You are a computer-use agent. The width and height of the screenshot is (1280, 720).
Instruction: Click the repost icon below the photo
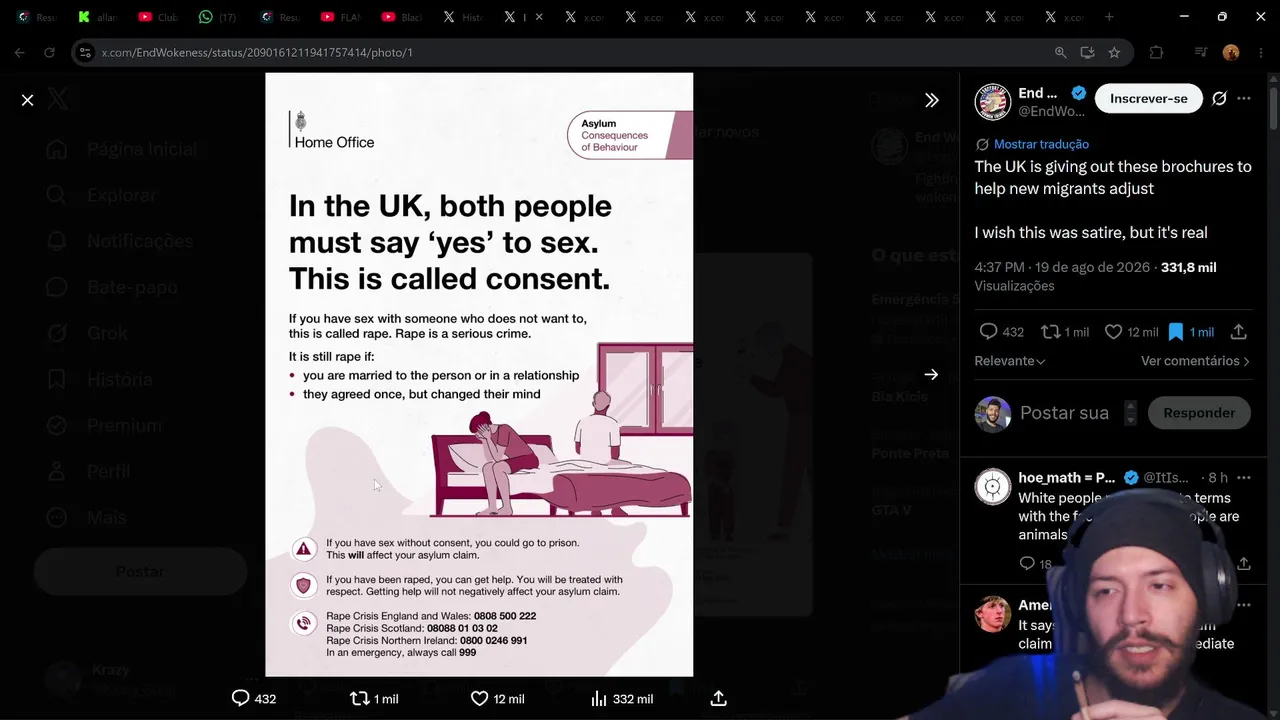pos(360,698)
